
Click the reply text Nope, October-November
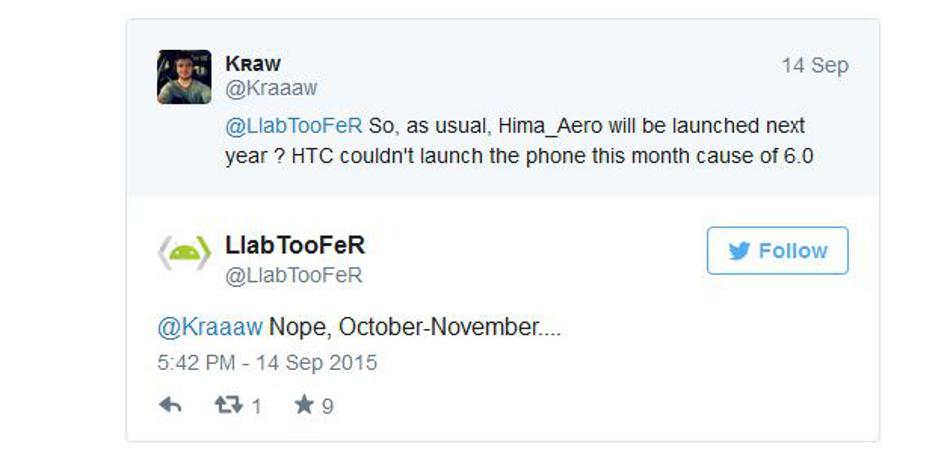(x=414, y=327)
